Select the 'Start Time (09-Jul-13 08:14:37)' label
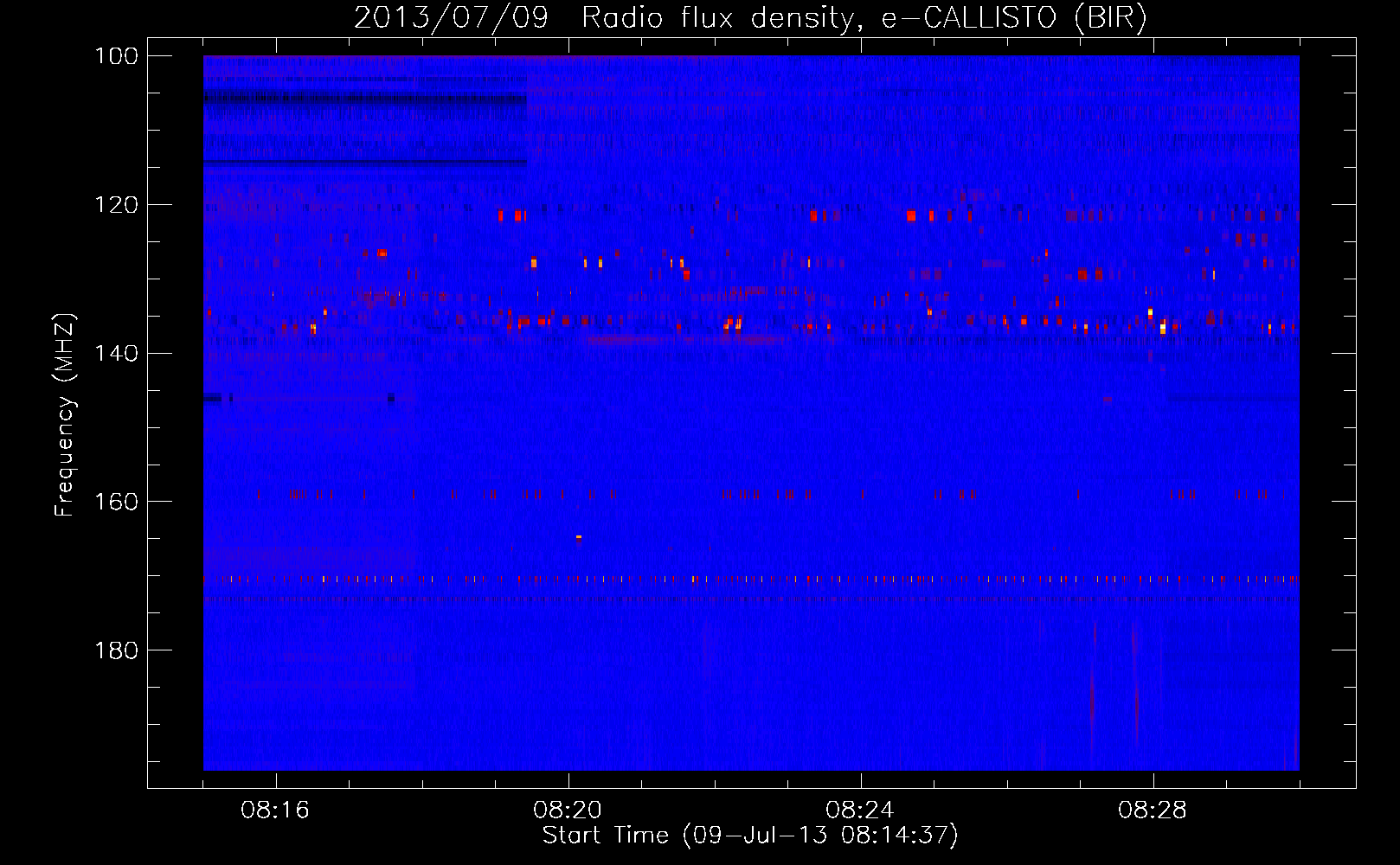Image resolution: width=1400 pixels, height=865 pixels. click(750, 836)
